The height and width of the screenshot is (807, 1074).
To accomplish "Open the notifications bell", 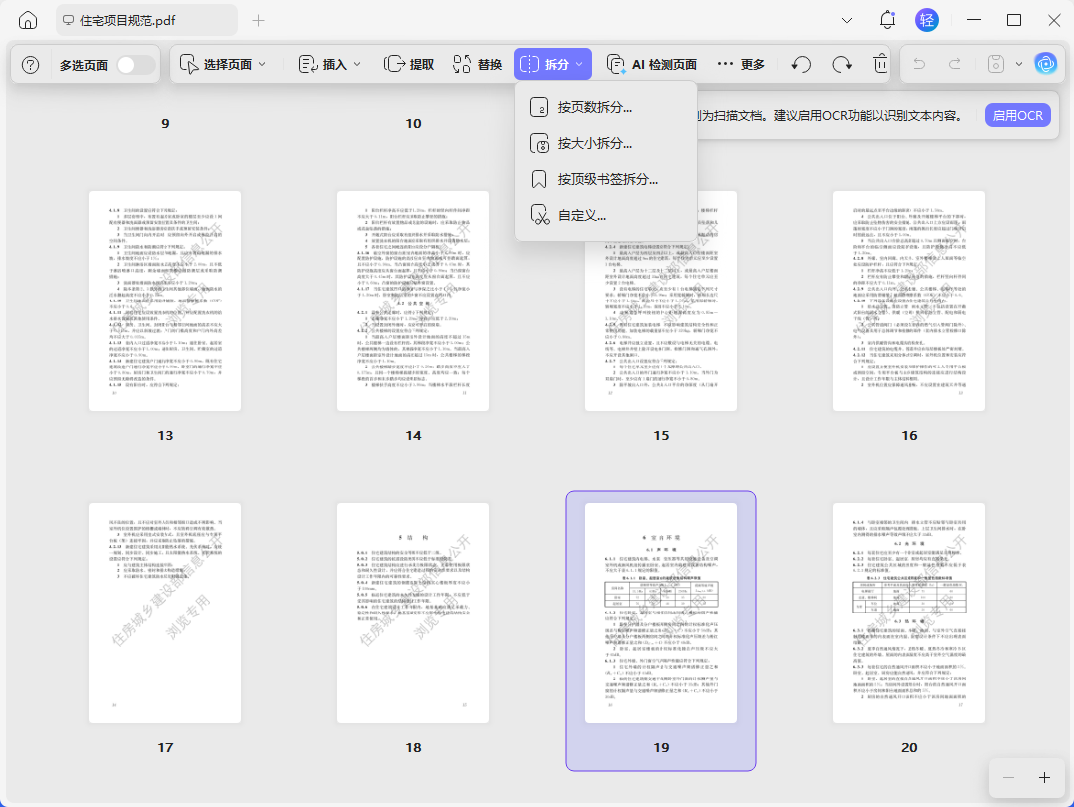I will (887, 21).
